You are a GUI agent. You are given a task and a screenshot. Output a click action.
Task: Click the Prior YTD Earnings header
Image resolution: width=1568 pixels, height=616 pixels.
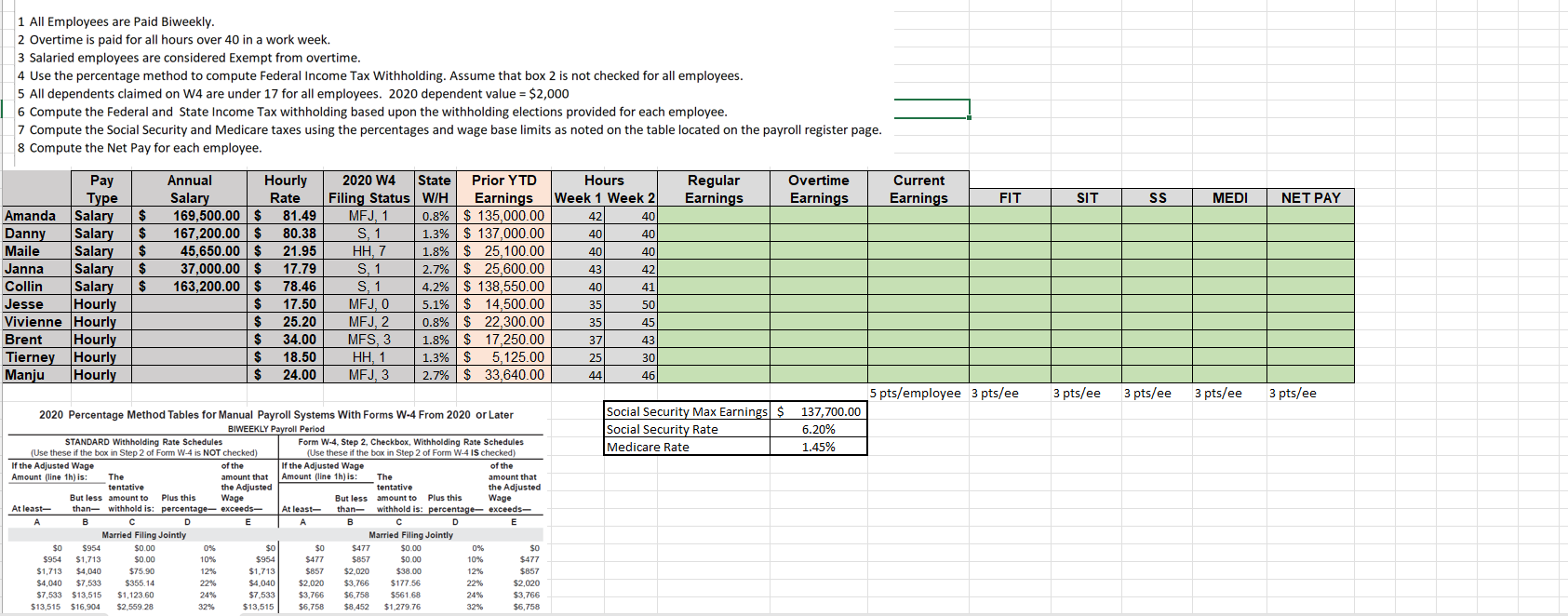[503, 189]
